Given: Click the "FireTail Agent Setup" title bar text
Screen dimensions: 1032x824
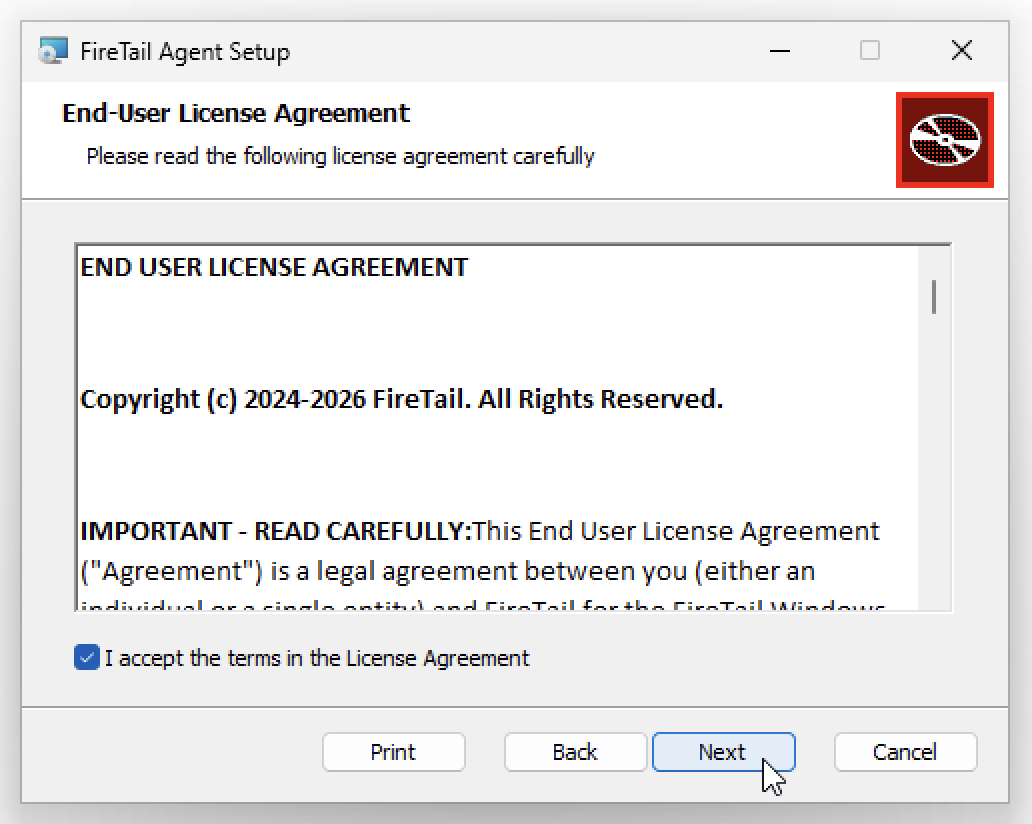Looking at the screenshot, I should 185,51.
